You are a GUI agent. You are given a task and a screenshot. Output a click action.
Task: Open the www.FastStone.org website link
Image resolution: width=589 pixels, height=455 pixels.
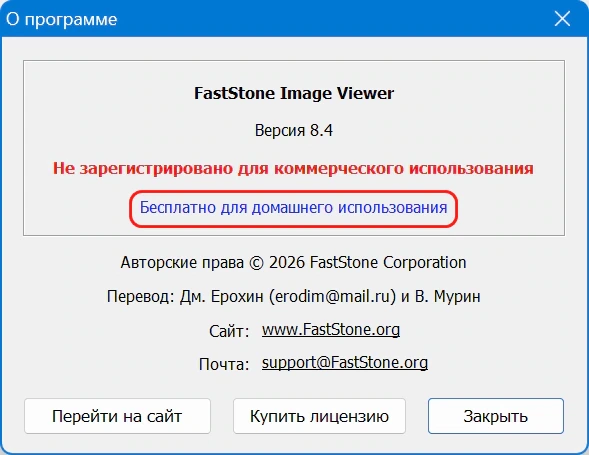[x=331, y=330]
